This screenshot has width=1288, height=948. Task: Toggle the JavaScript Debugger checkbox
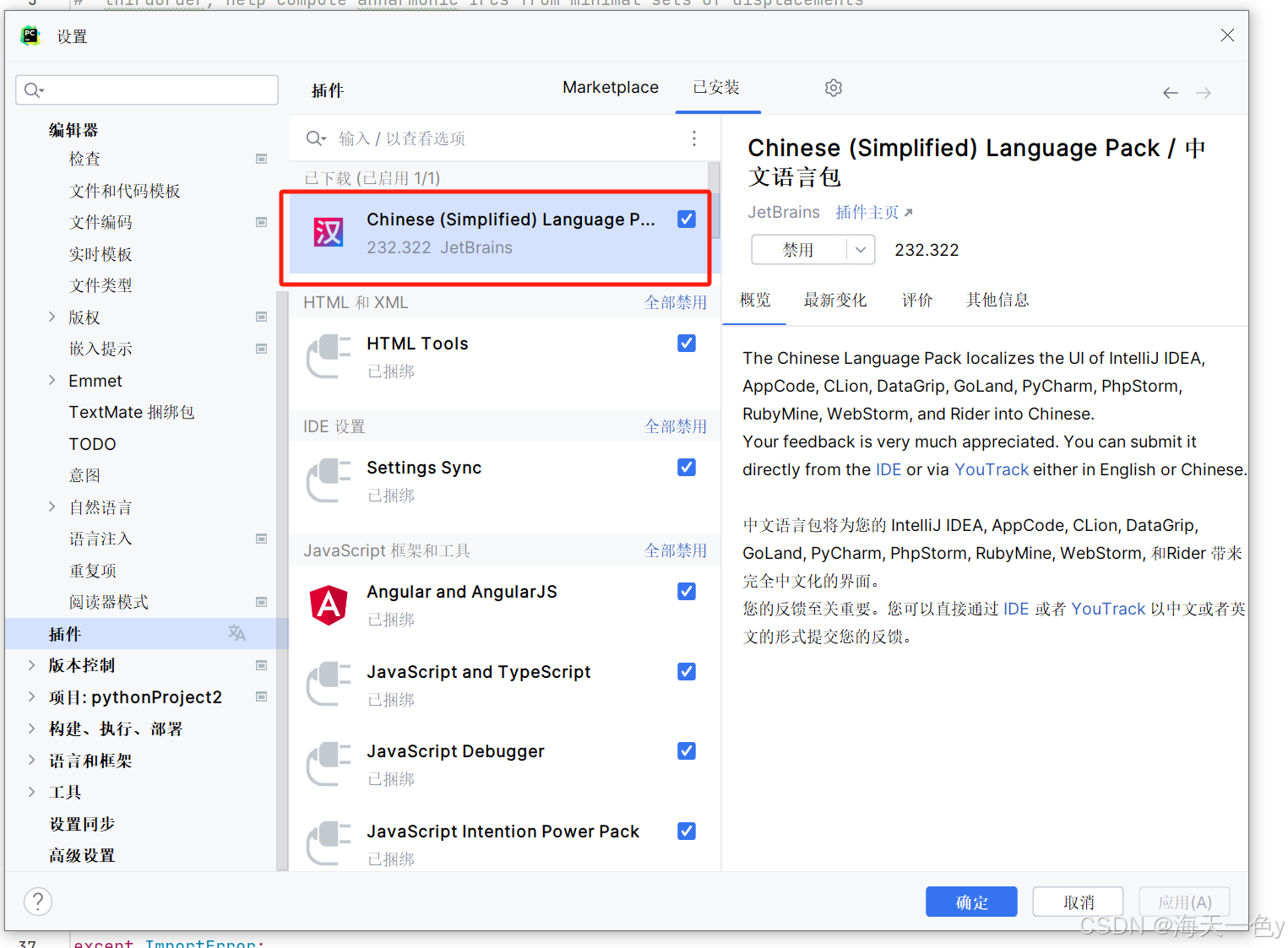pyautogui.click(x=687, y=751)
